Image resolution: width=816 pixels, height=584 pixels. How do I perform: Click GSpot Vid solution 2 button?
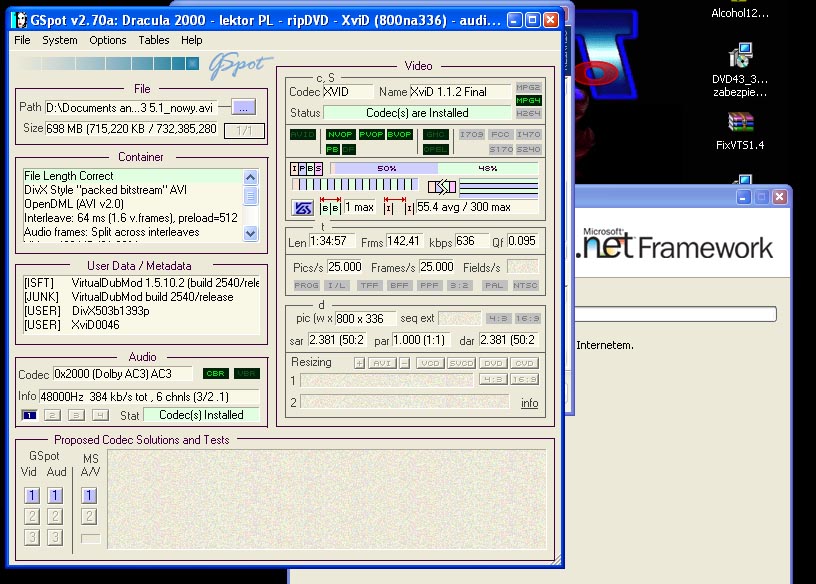[x=32, y=516]
